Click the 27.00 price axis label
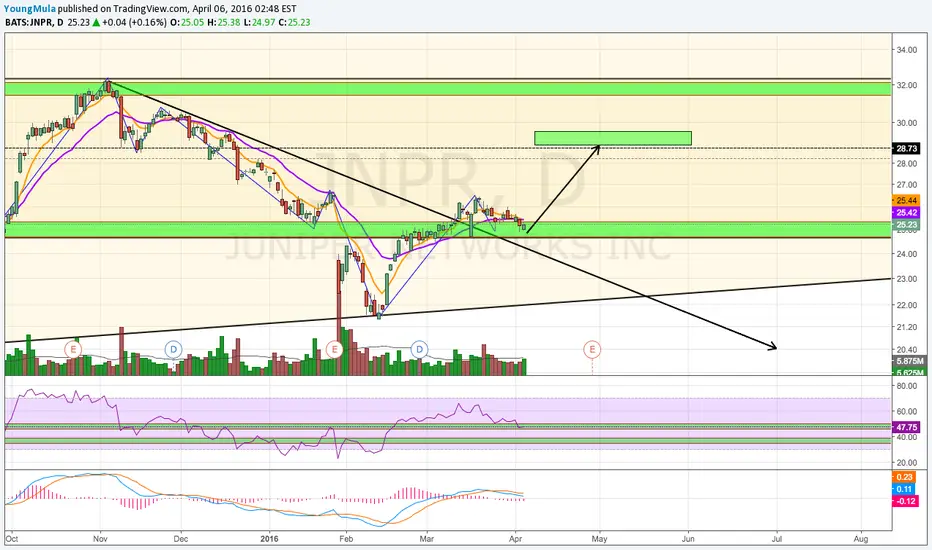932x550 pixels. click(906, 185)
